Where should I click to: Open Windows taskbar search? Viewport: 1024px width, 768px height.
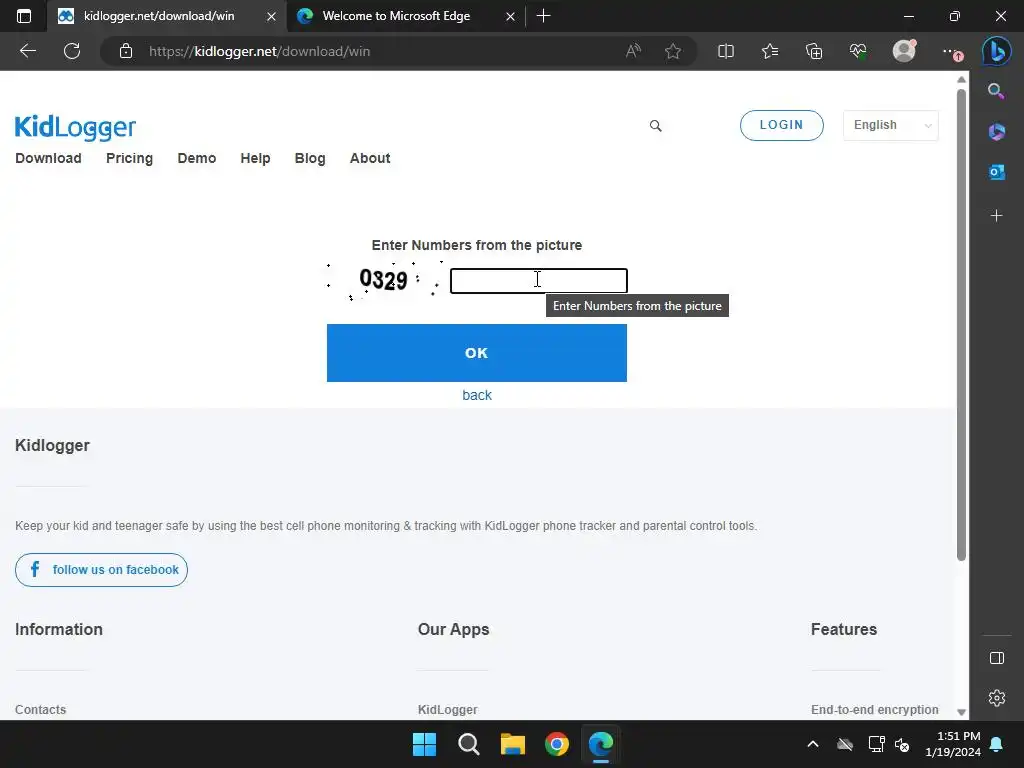468,744
